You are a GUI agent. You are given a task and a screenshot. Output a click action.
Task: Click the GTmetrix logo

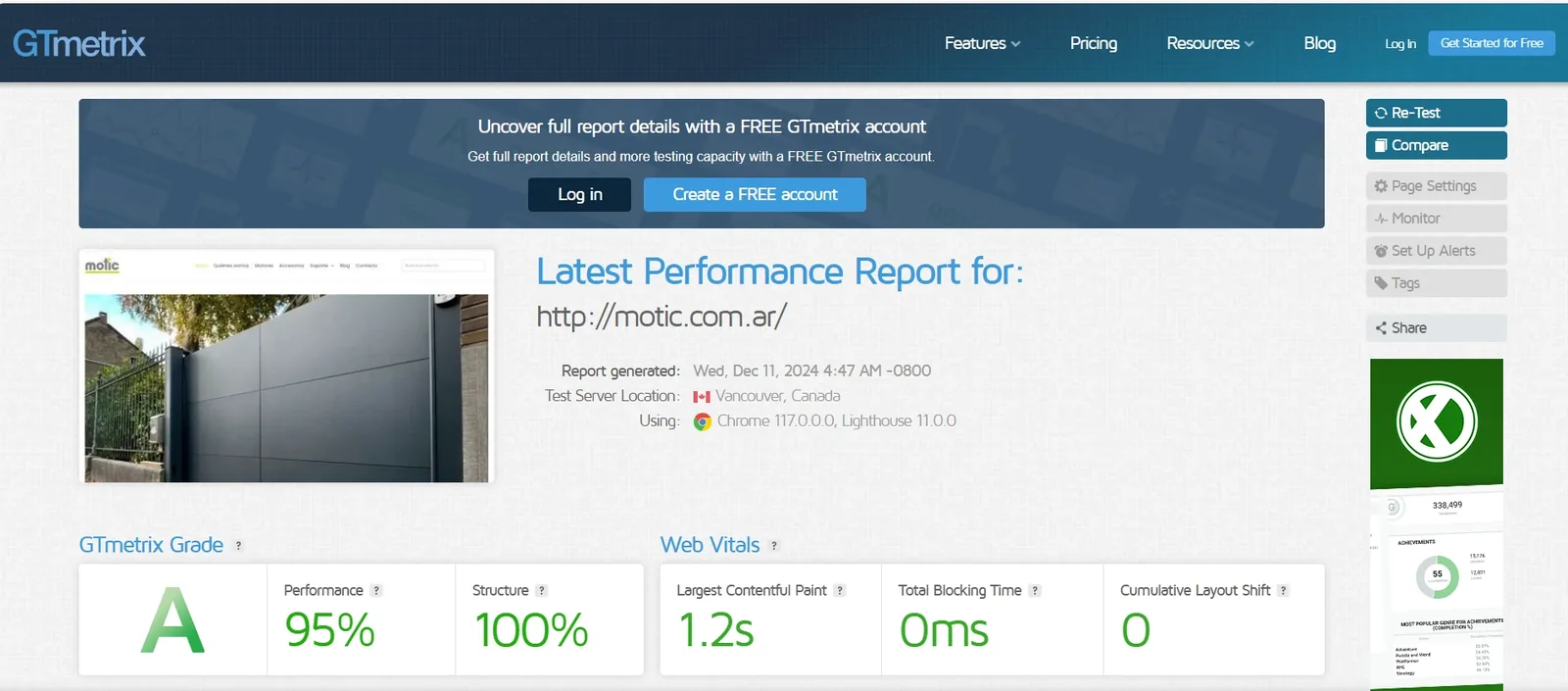point(78,43)
